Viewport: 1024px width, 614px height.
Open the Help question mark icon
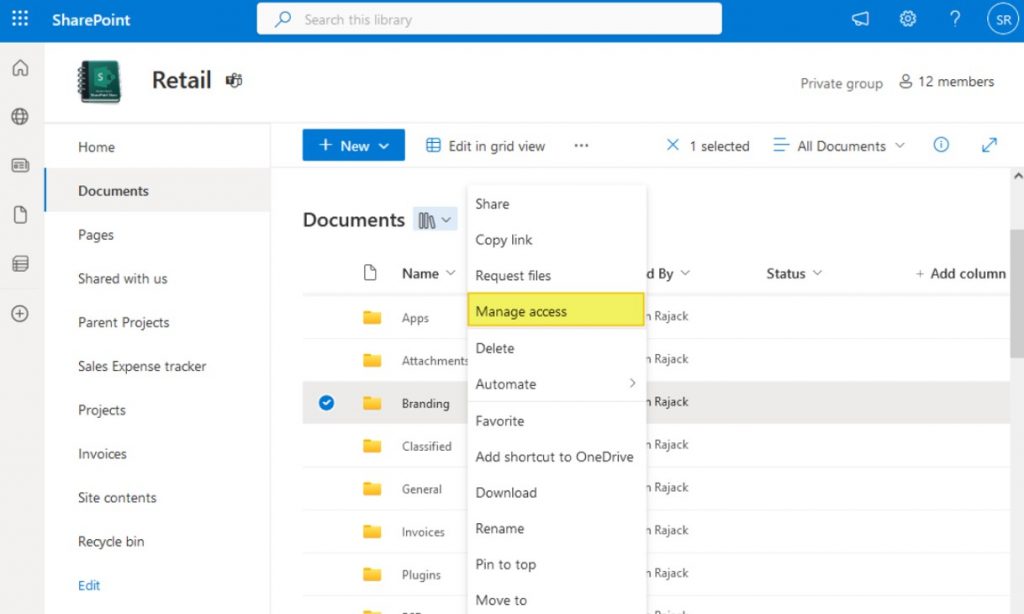954,18
